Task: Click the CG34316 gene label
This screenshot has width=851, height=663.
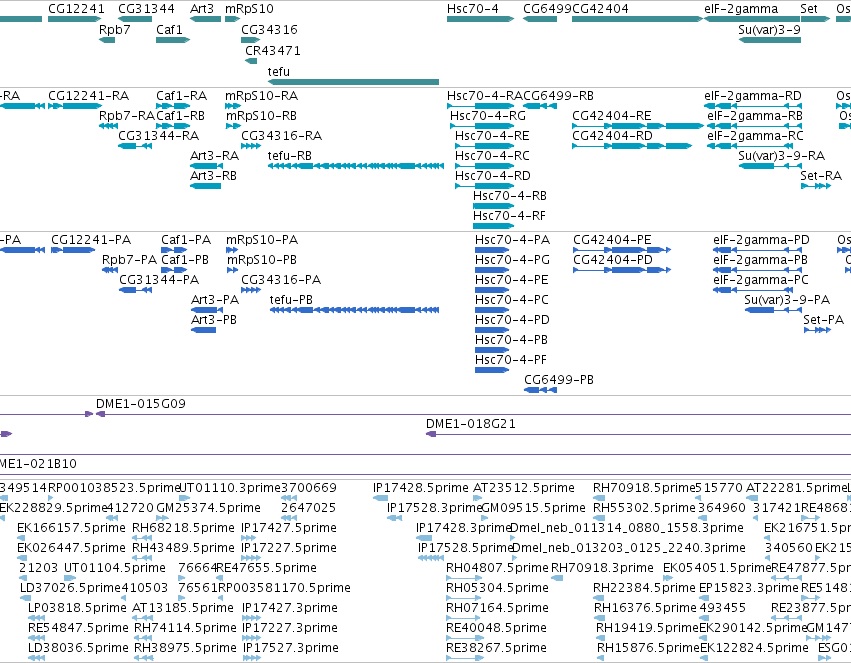Action: [269, 29]
